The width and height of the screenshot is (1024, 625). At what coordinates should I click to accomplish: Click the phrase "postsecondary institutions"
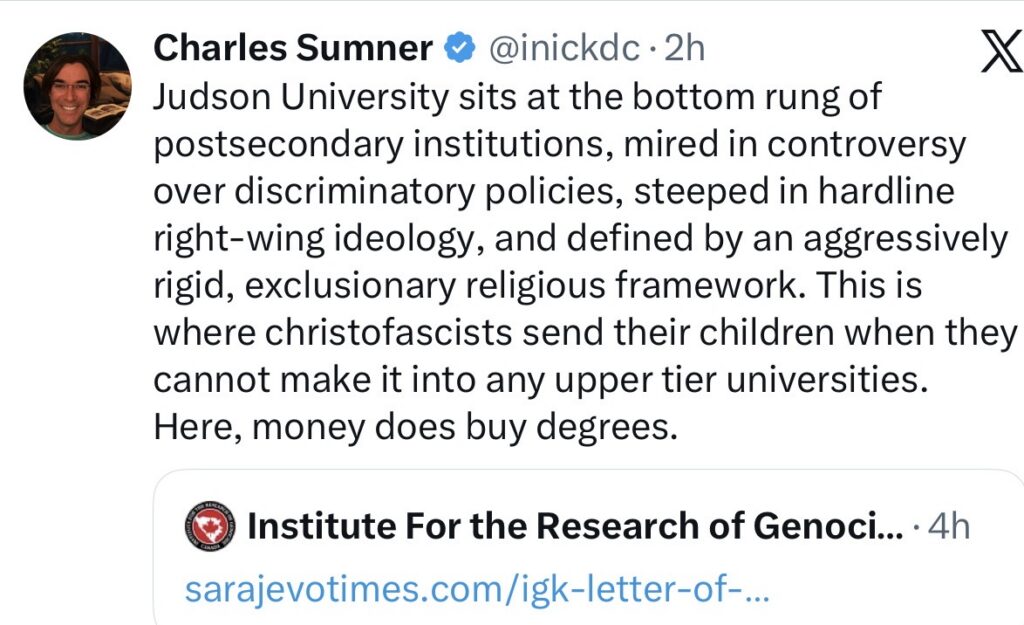[381, 145]
